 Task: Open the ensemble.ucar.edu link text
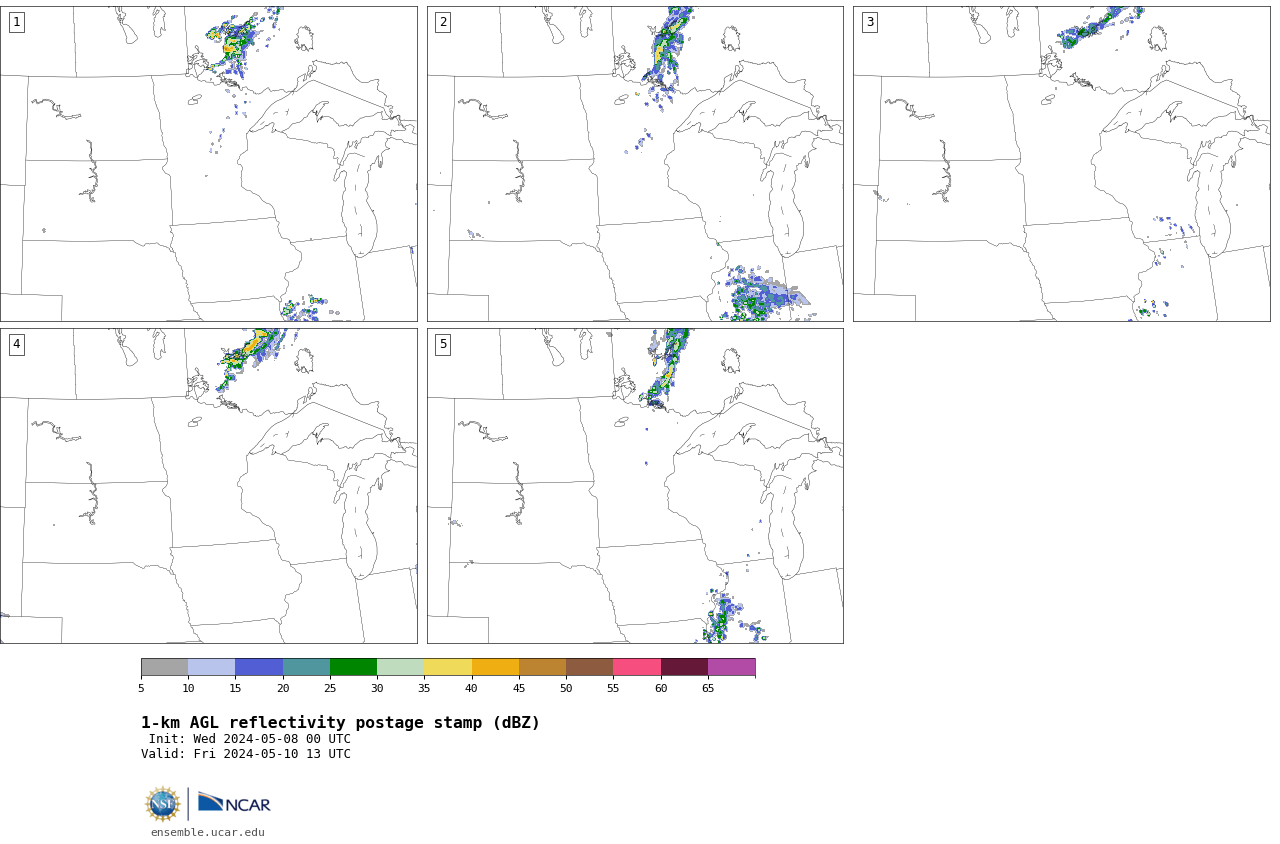pos(208,832)
